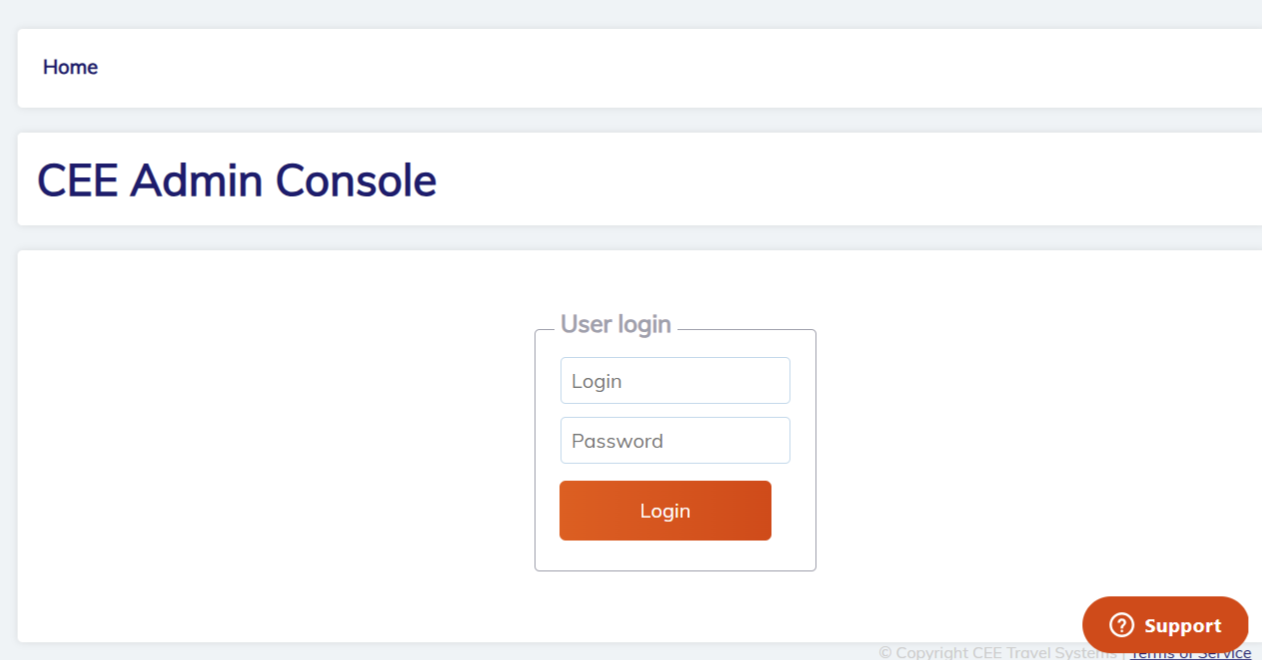Click the CEE Travel Systems copyright text
The height and width of the screenshot is (660, 1262).
1000,653
